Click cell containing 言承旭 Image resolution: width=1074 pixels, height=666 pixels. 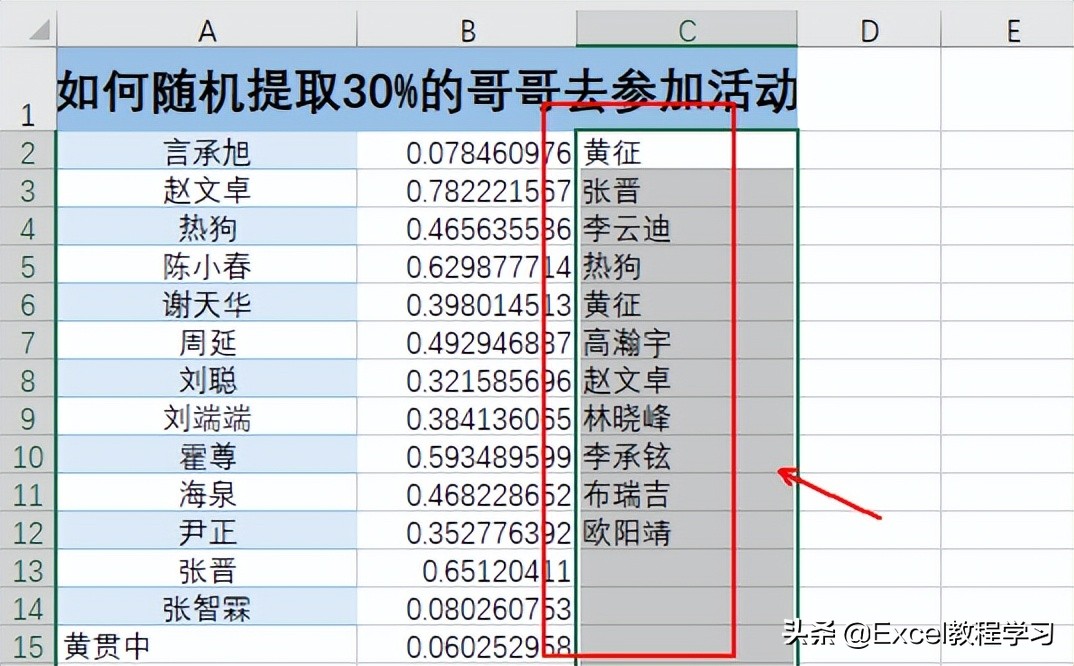[207, 152]
